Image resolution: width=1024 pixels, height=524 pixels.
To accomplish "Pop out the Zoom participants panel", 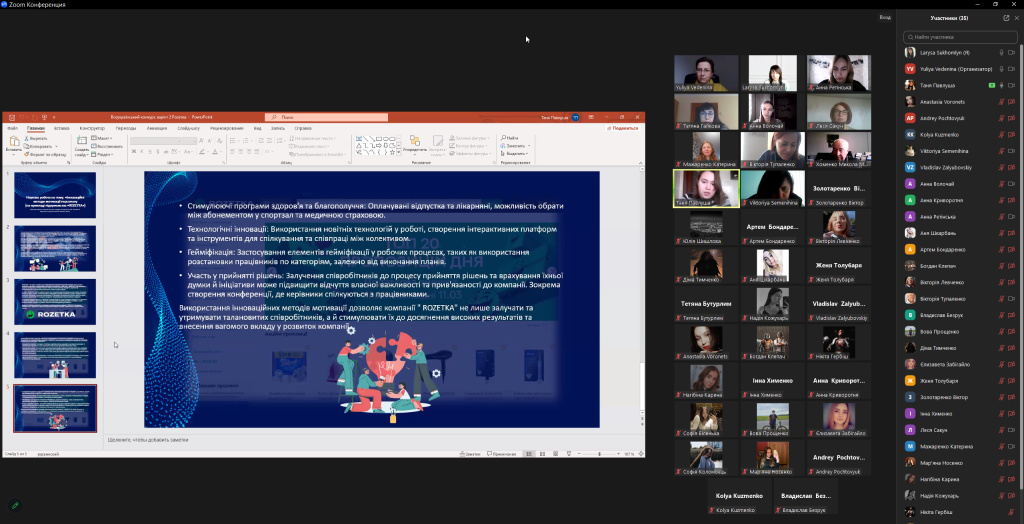I will [1006, 18].
